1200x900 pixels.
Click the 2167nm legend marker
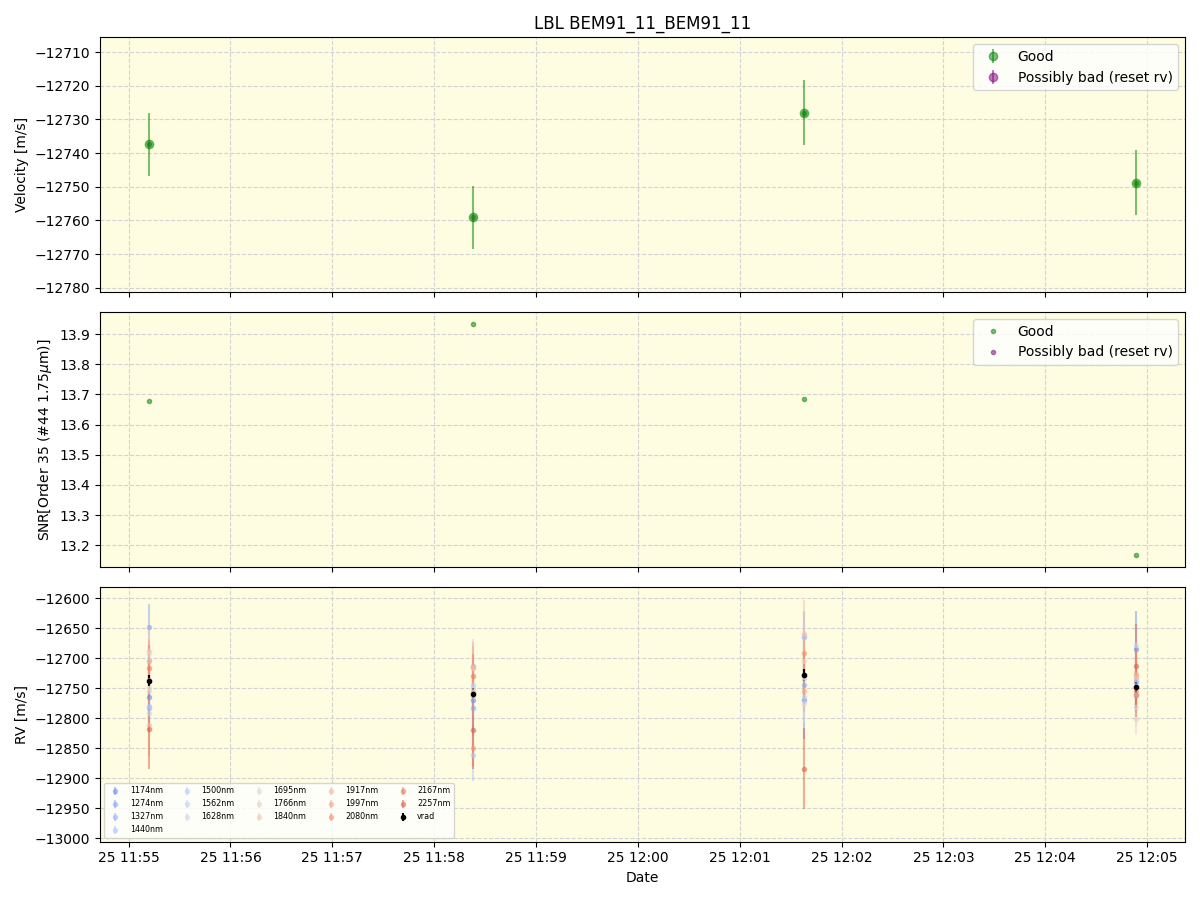(x=403, y=791)
